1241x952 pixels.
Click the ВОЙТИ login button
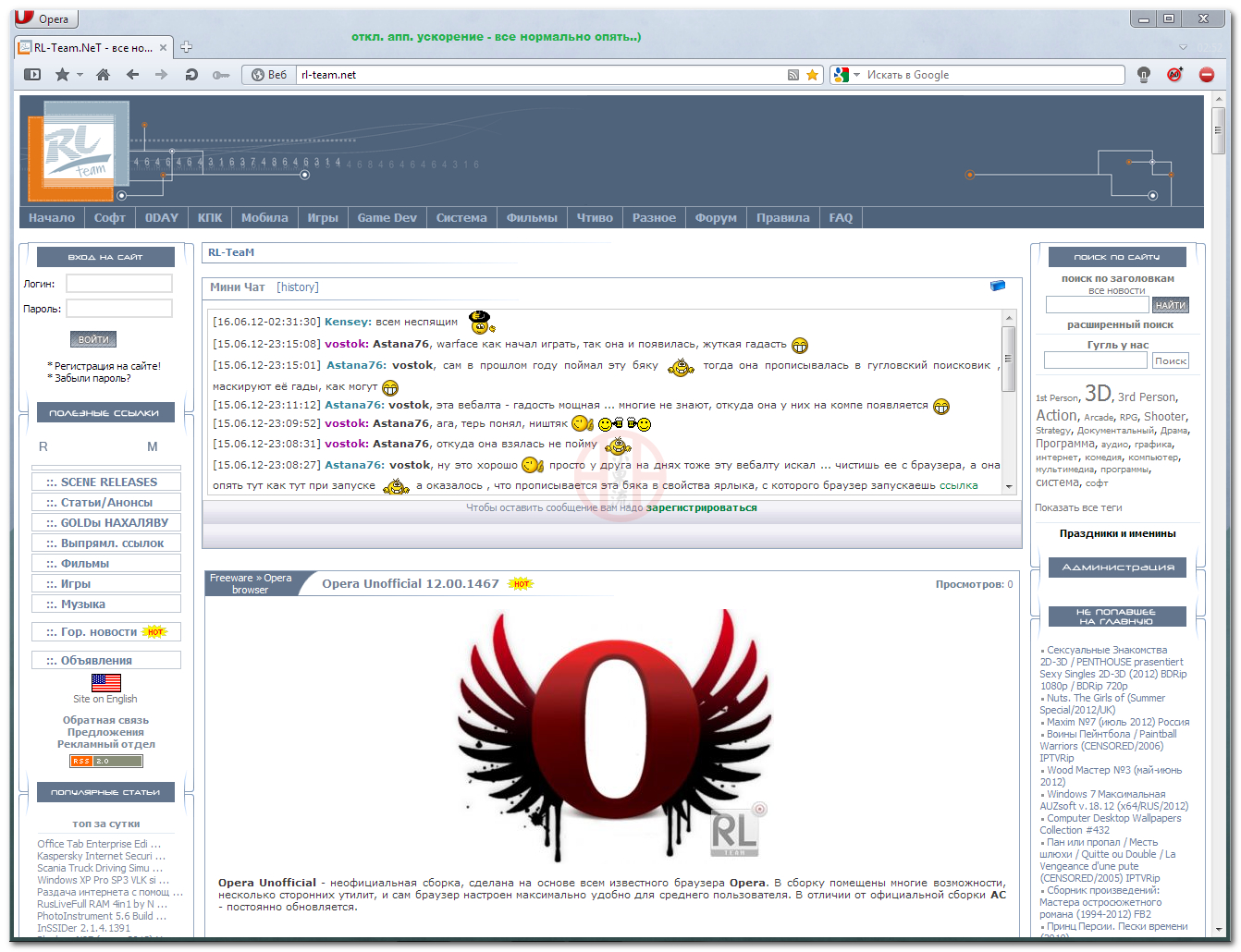[x=93, y=339]
